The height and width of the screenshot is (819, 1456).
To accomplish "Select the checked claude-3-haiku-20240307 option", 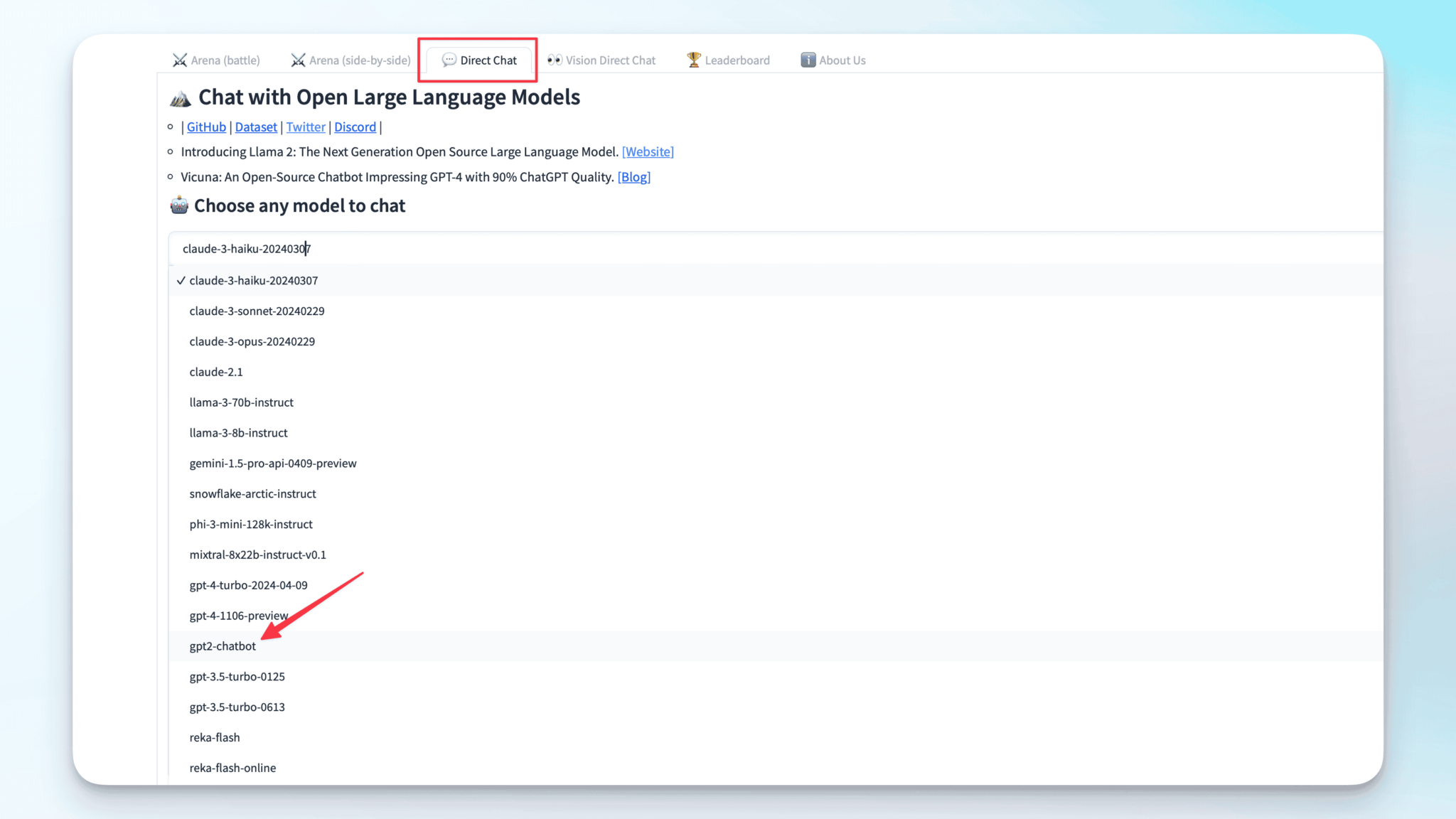I will click(x=253, y=281).
